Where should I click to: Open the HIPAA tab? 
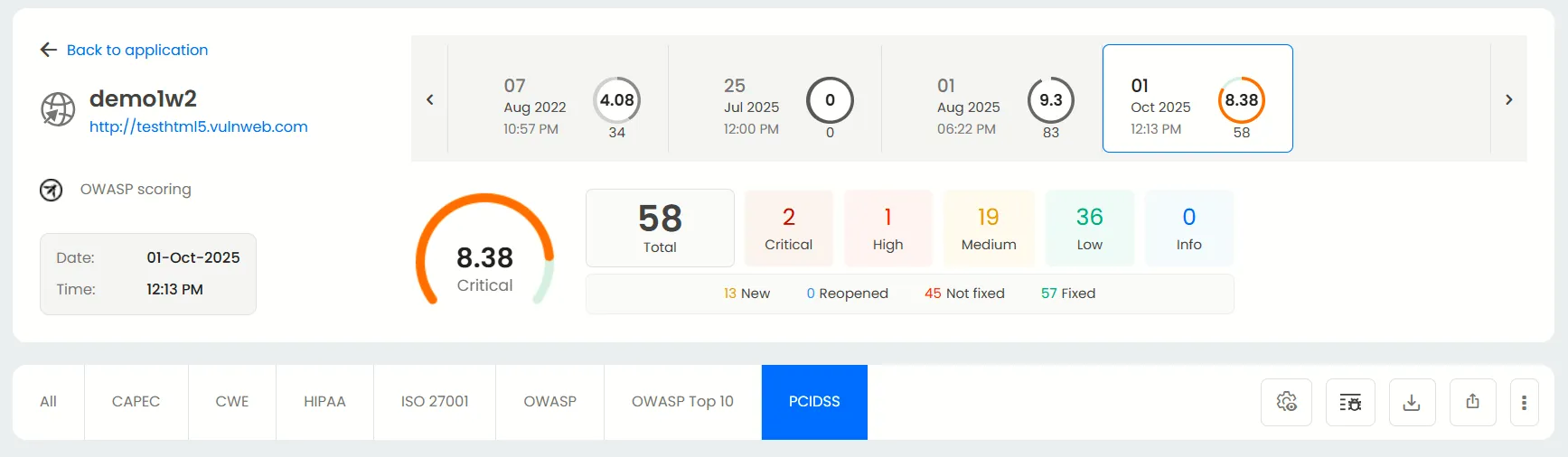tap(324, 402)
